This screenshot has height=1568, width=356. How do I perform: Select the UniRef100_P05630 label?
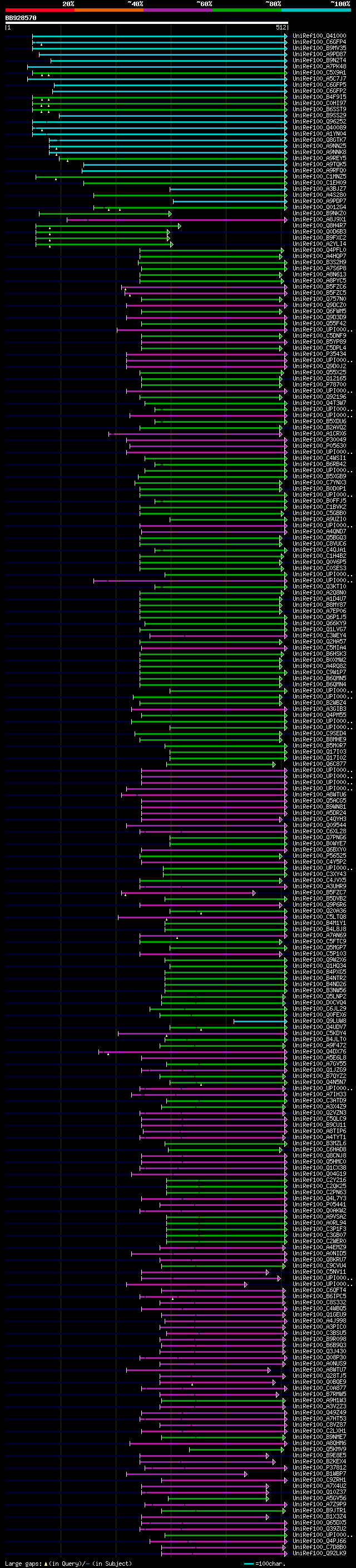pos(319,446)
